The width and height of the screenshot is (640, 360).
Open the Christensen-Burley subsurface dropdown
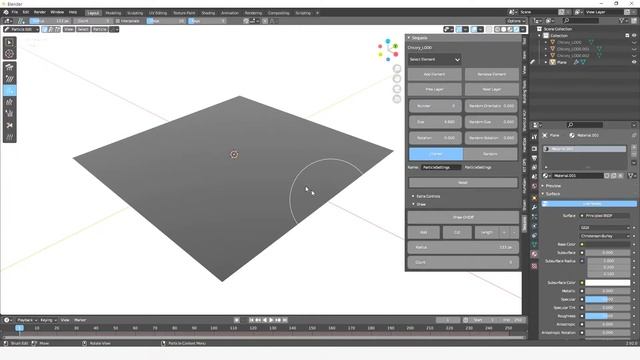[x=604, y=236]
